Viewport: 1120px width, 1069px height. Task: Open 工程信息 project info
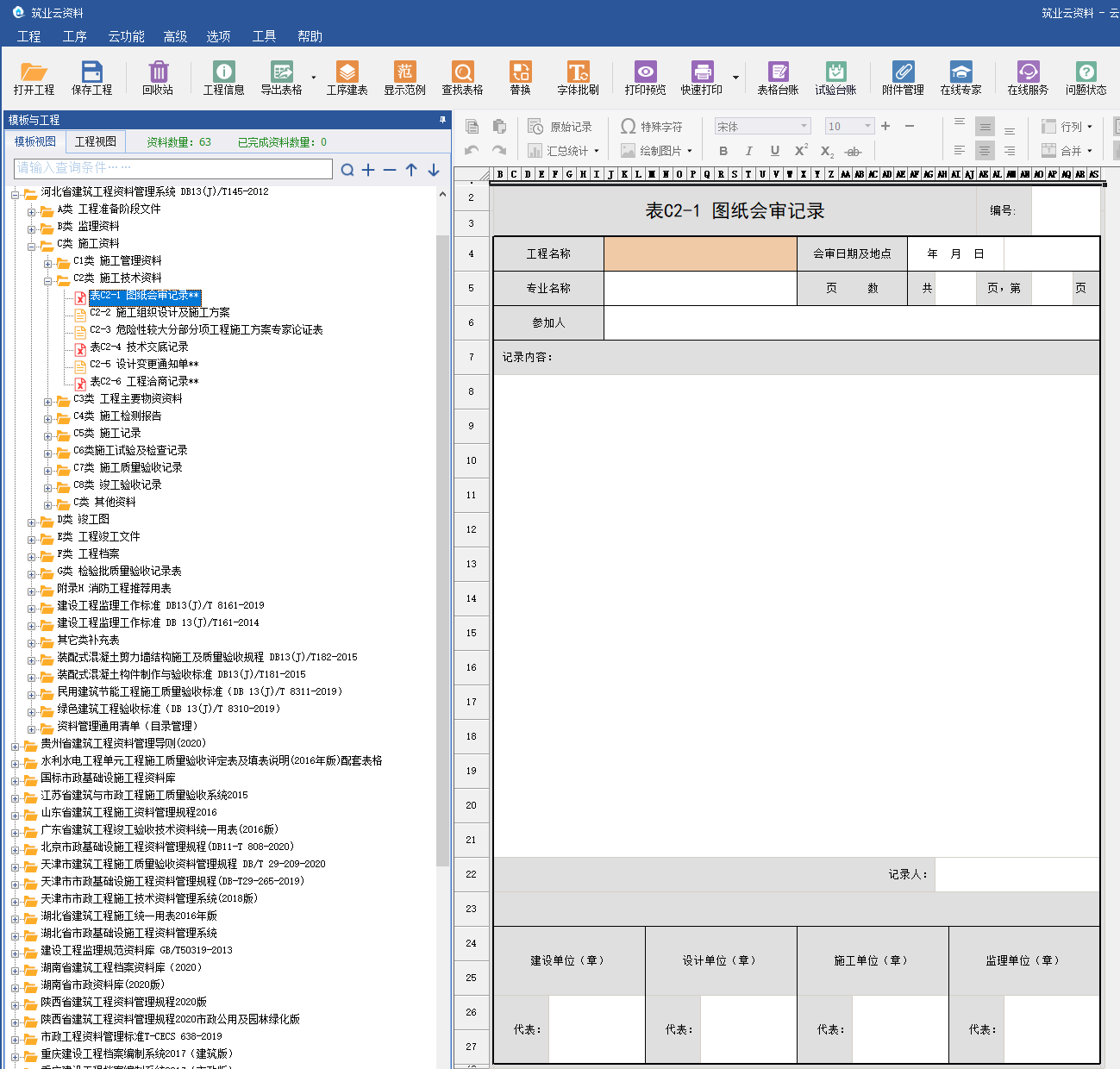pyautogui.click(x=223, y=78)
